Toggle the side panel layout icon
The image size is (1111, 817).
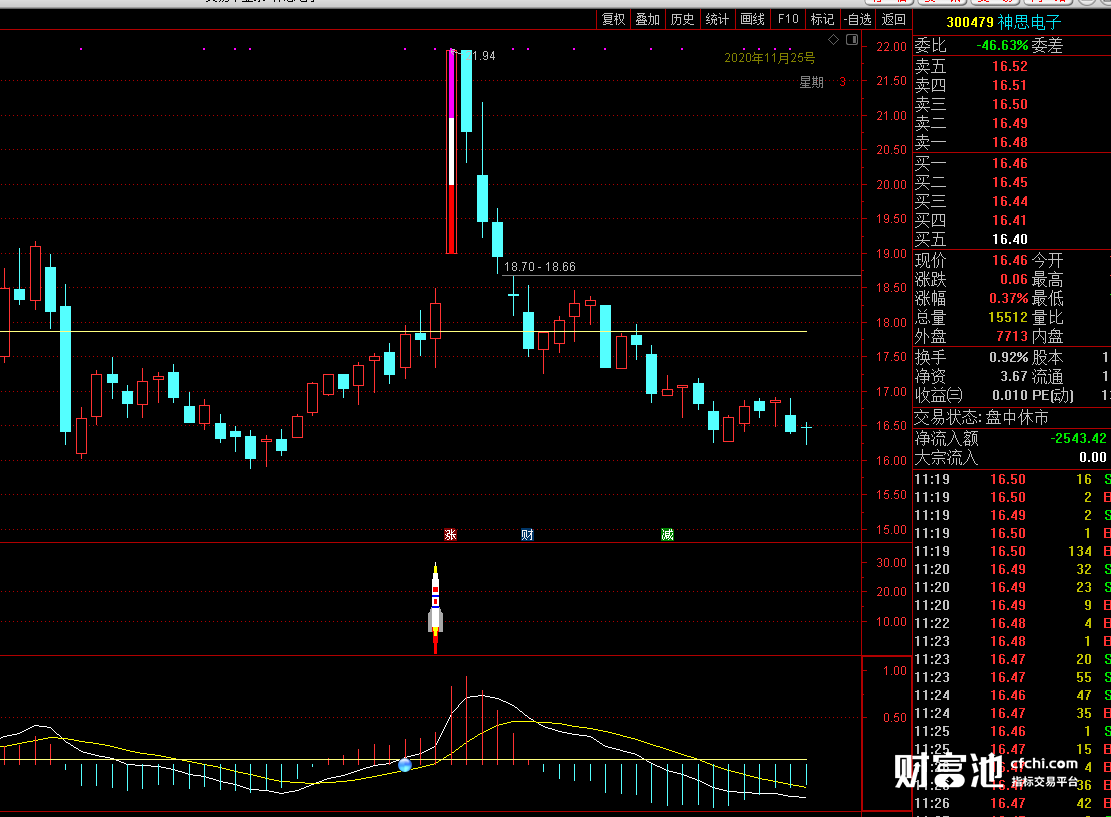(852, 40)
